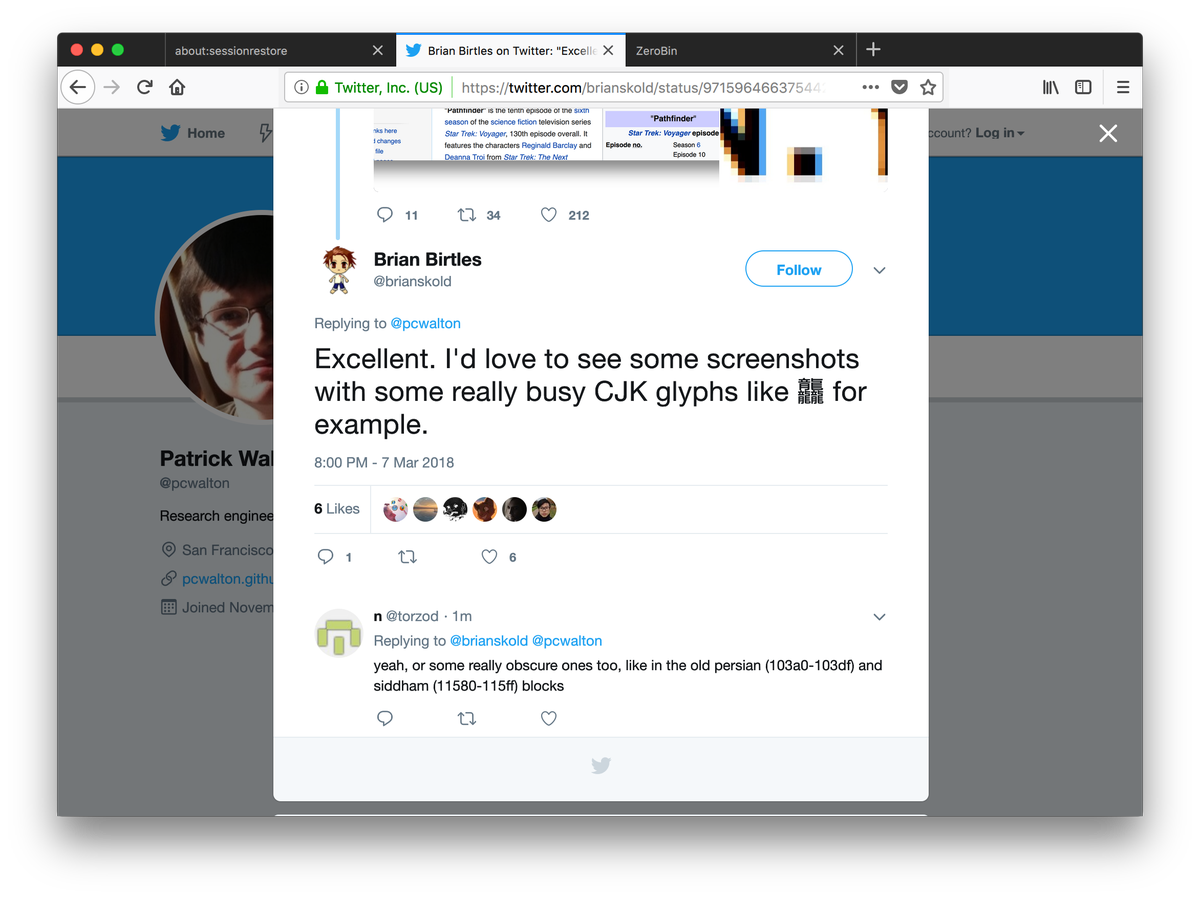The width and height of the screenshot is (1200, 898).
Task: Click the last liker avatar in Likes row
Action: (x=543, y=509)
